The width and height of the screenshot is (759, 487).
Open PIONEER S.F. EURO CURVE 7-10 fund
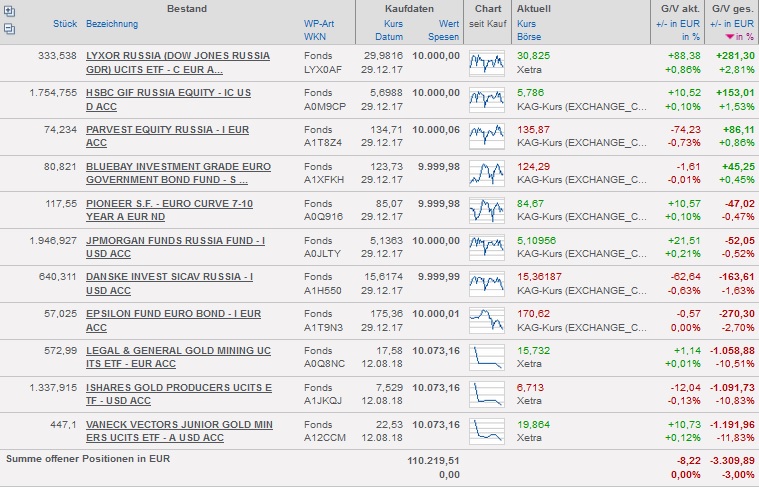pyautogui.click(x=169, y=210)
